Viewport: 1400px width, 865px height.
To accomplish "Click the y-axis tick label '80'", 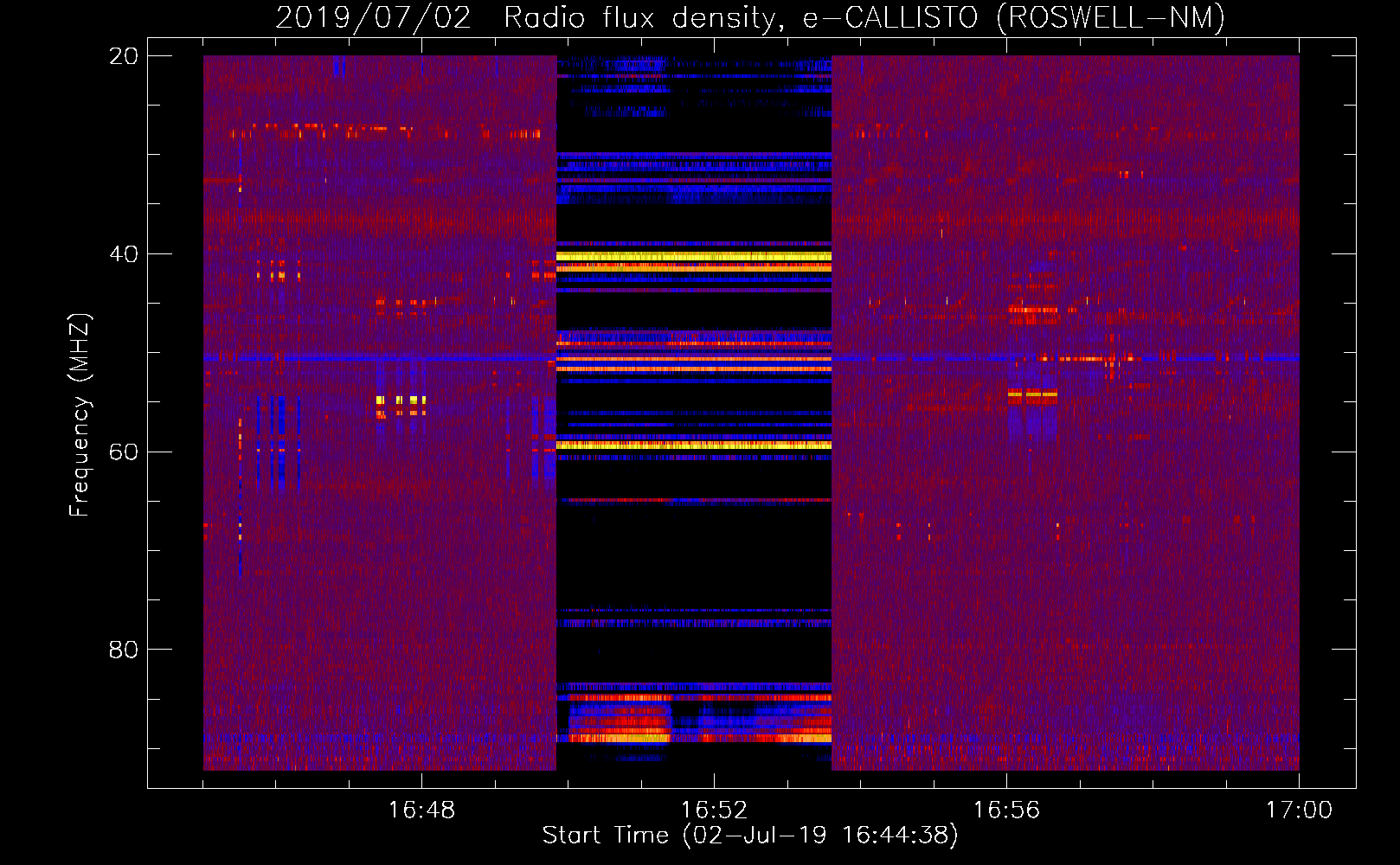I will [124, 650].
